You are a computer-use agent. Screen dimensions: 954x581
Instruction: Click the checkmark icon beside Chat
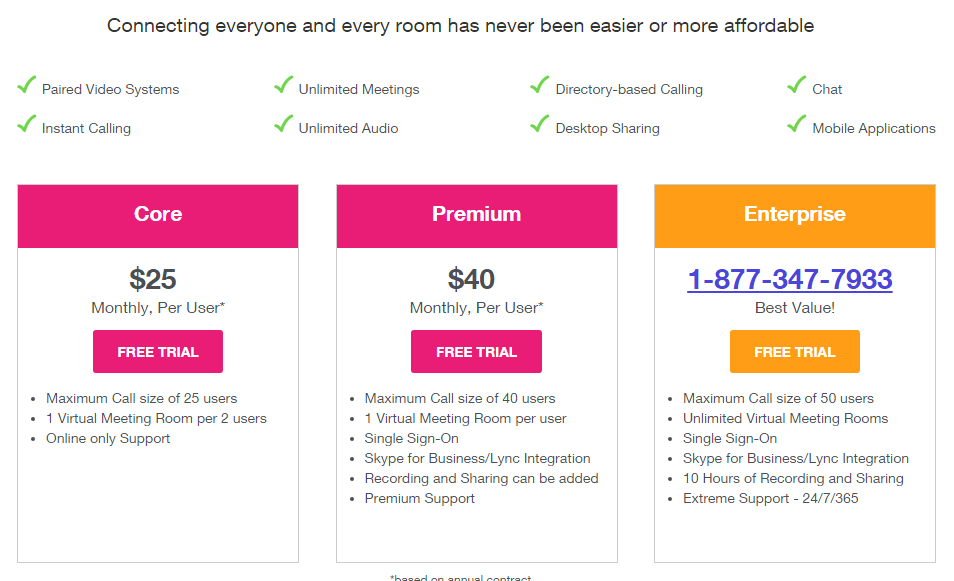[x=797, y=86]
